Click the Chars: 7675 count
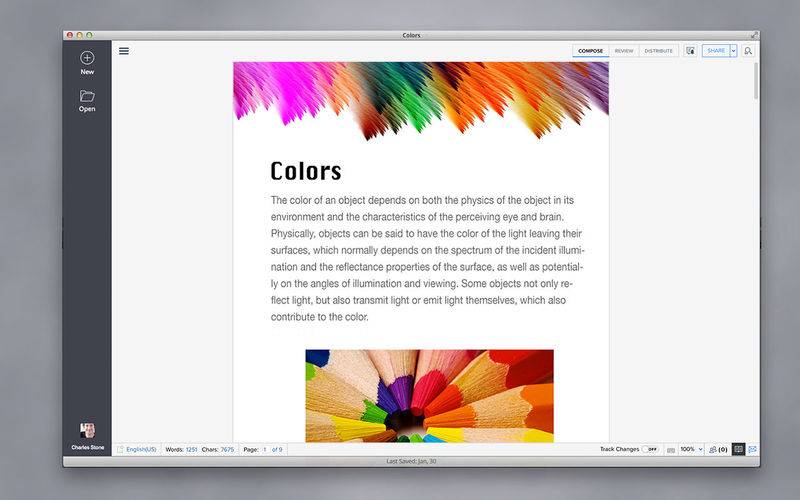The image size is (800, 500). coord(218,449)
